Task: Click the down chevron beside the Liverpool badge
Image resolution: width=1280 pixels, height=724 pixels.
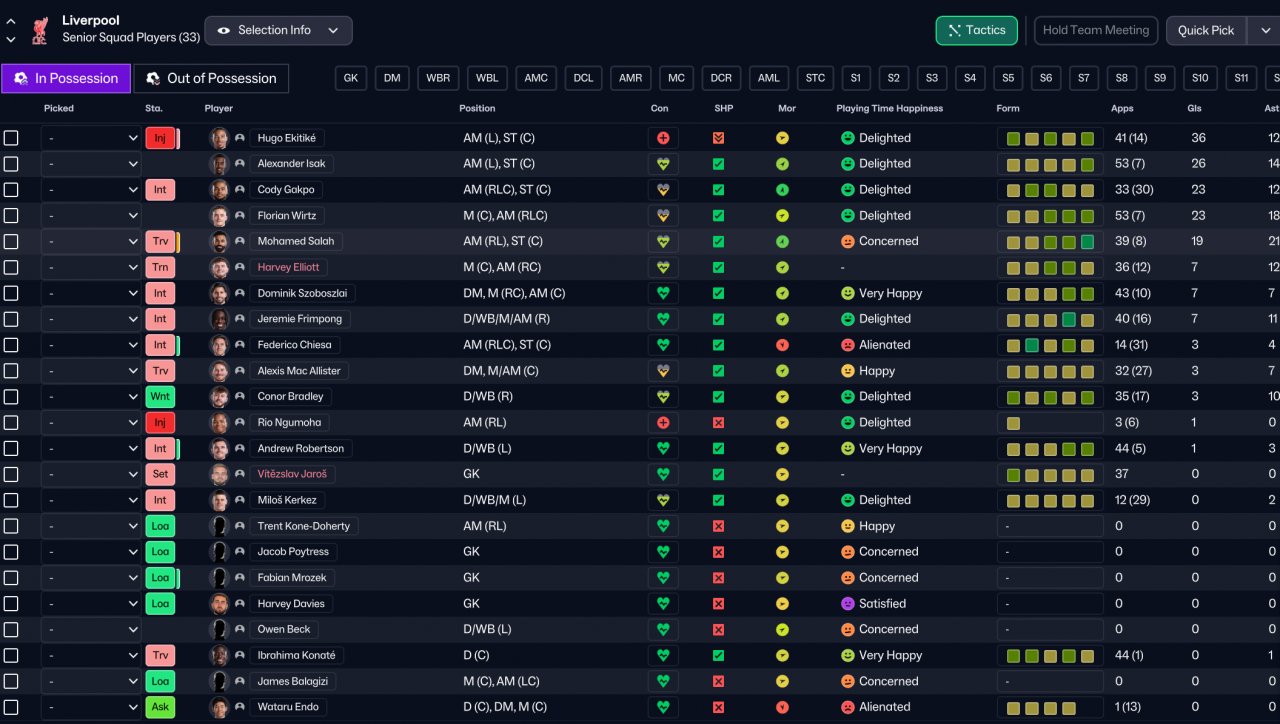Action: pos(11,40)
